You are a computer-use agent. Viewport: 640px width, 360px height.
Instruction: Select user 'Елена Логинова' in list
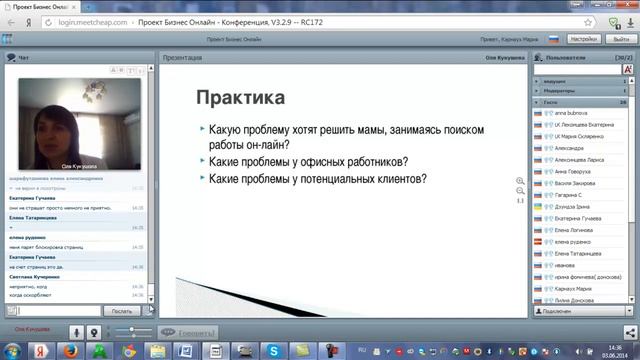point(580,230)
